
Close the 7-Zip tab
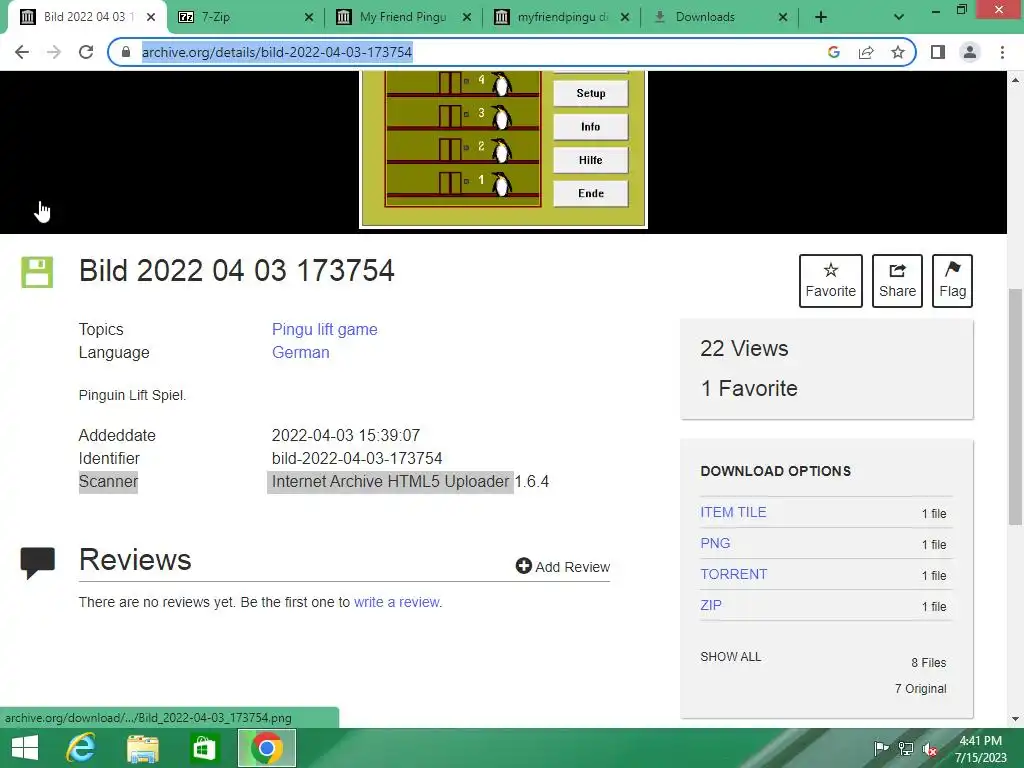[309, 17]
